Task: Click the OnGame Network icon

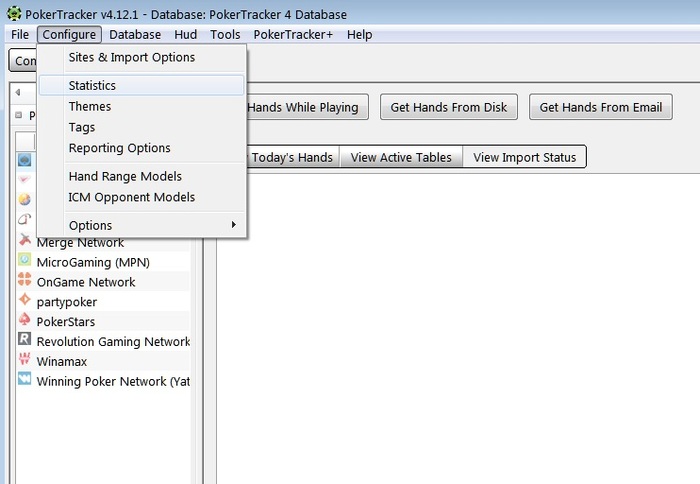Action: click(25, 280)
